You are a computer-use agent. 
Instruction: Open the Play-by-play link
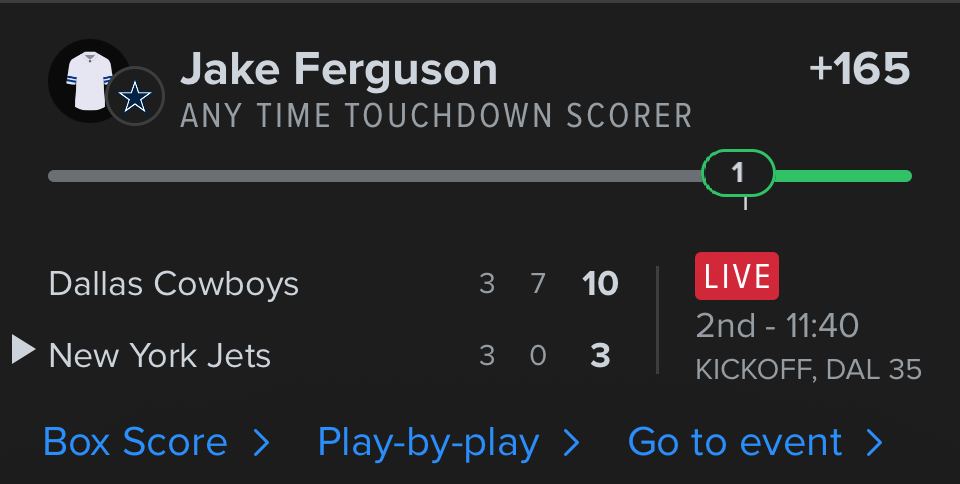tap(428, 443)
